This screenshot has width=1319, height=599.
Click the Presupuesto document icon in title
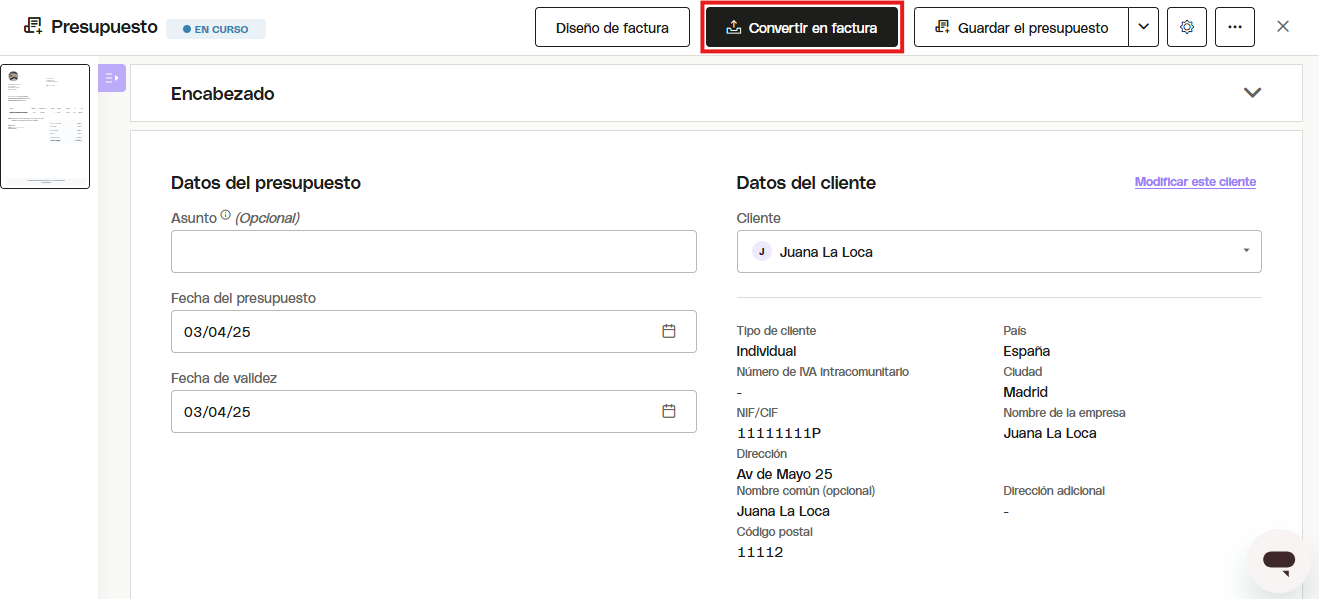[x=33, y=27]
